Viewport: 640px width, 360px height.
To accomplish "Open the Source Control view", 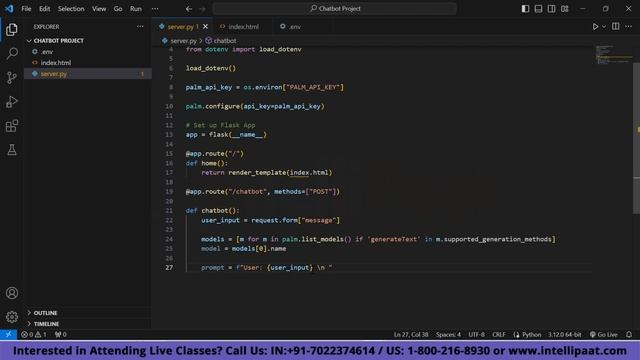I will pyautogui.click(x=12, y=78).
